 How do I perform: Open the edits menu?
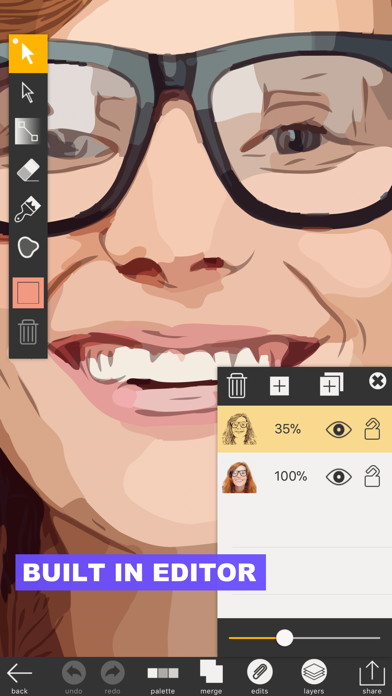(260, 676)
